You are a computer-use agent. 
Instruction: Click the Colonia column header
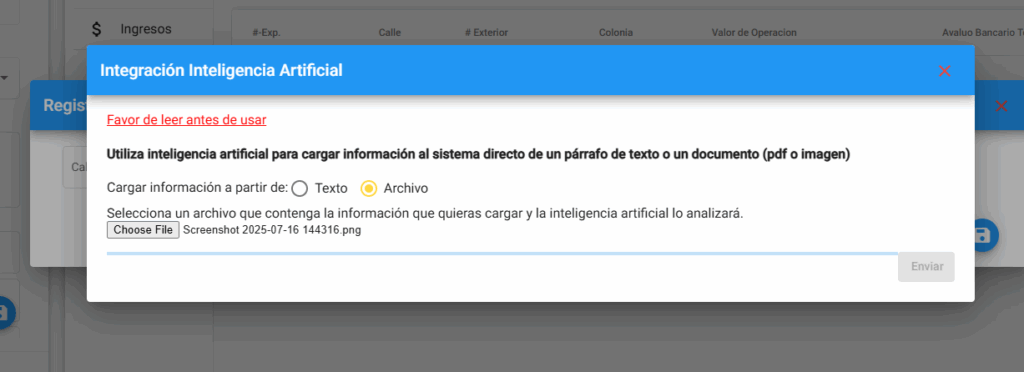pyautogui.click(x=616, y=33)
